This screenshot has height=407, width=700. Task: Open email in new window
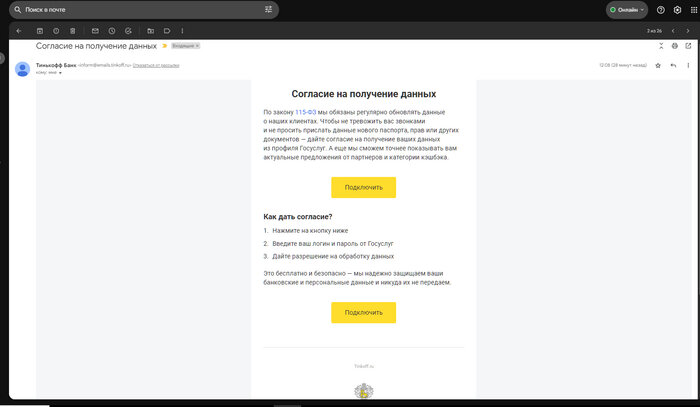[688, 46]
